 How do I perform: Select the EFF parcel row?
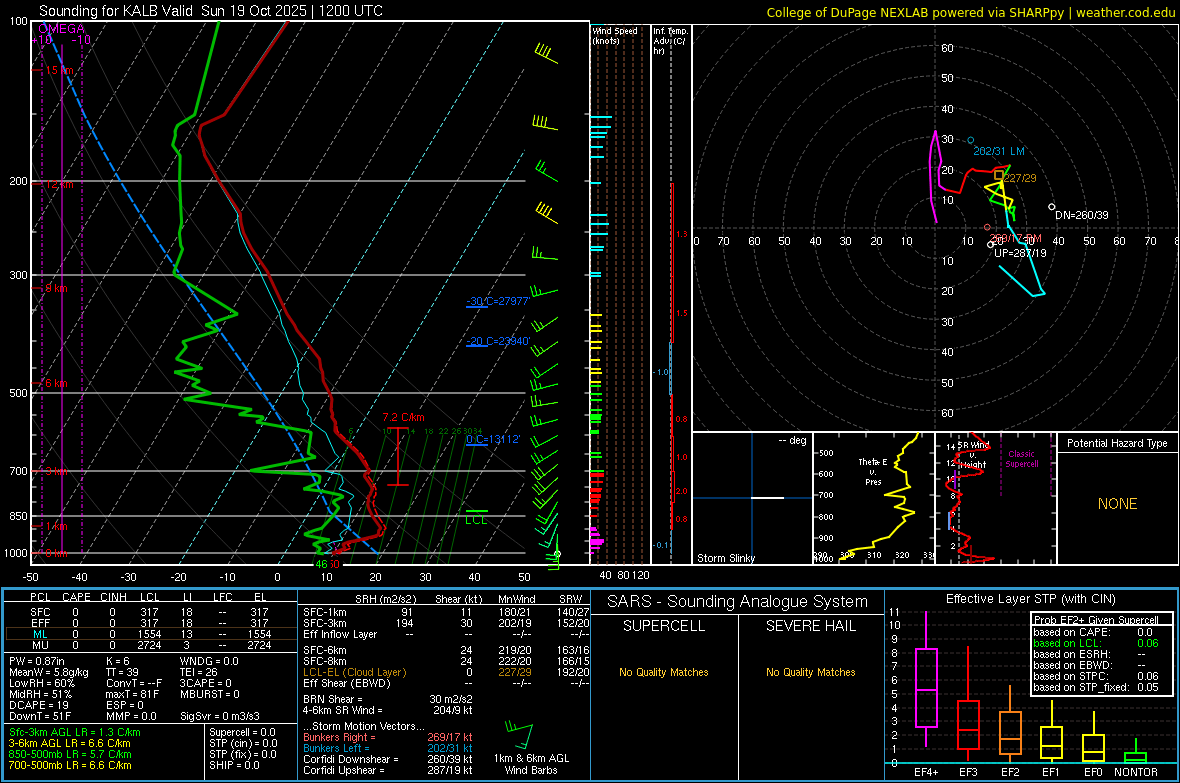click(150, 623)
